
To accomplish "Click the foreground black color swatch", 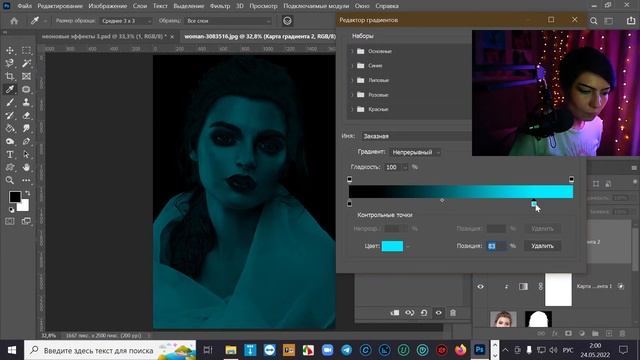I will (15, 197).
